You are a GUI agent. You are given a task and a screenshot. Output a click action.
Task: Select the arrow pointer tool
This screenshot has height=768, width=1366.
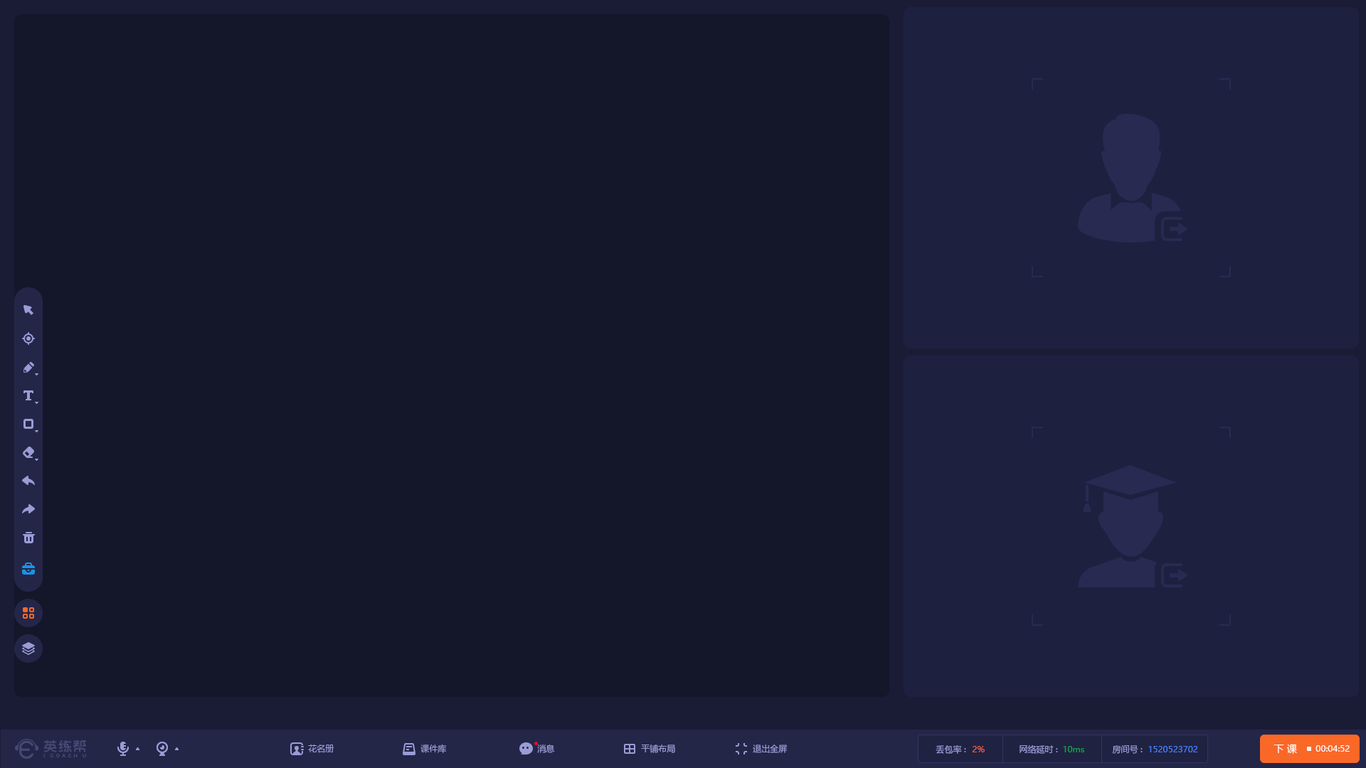point(28,310)
